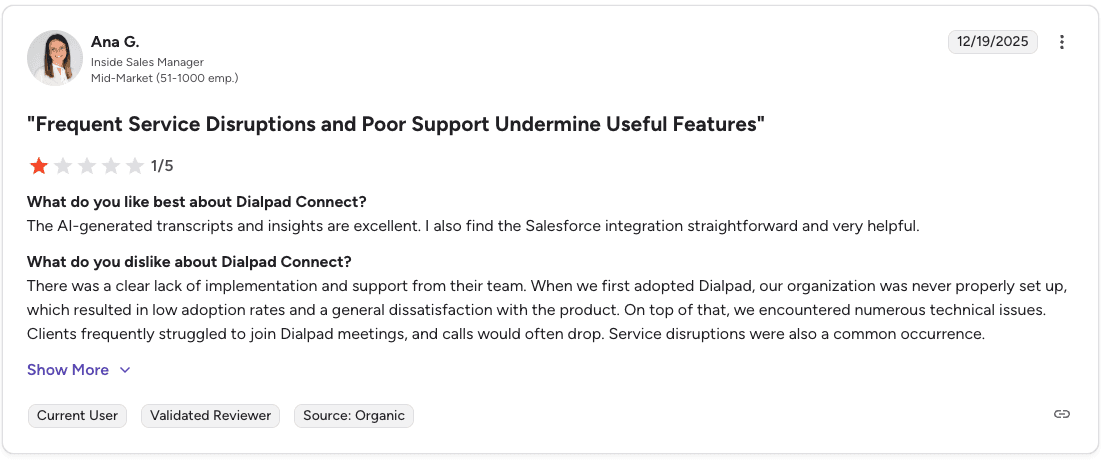Screen dimensions: 1104x460
Task: Click the 1/5 rating text
Action: click(x=162, y=166)
